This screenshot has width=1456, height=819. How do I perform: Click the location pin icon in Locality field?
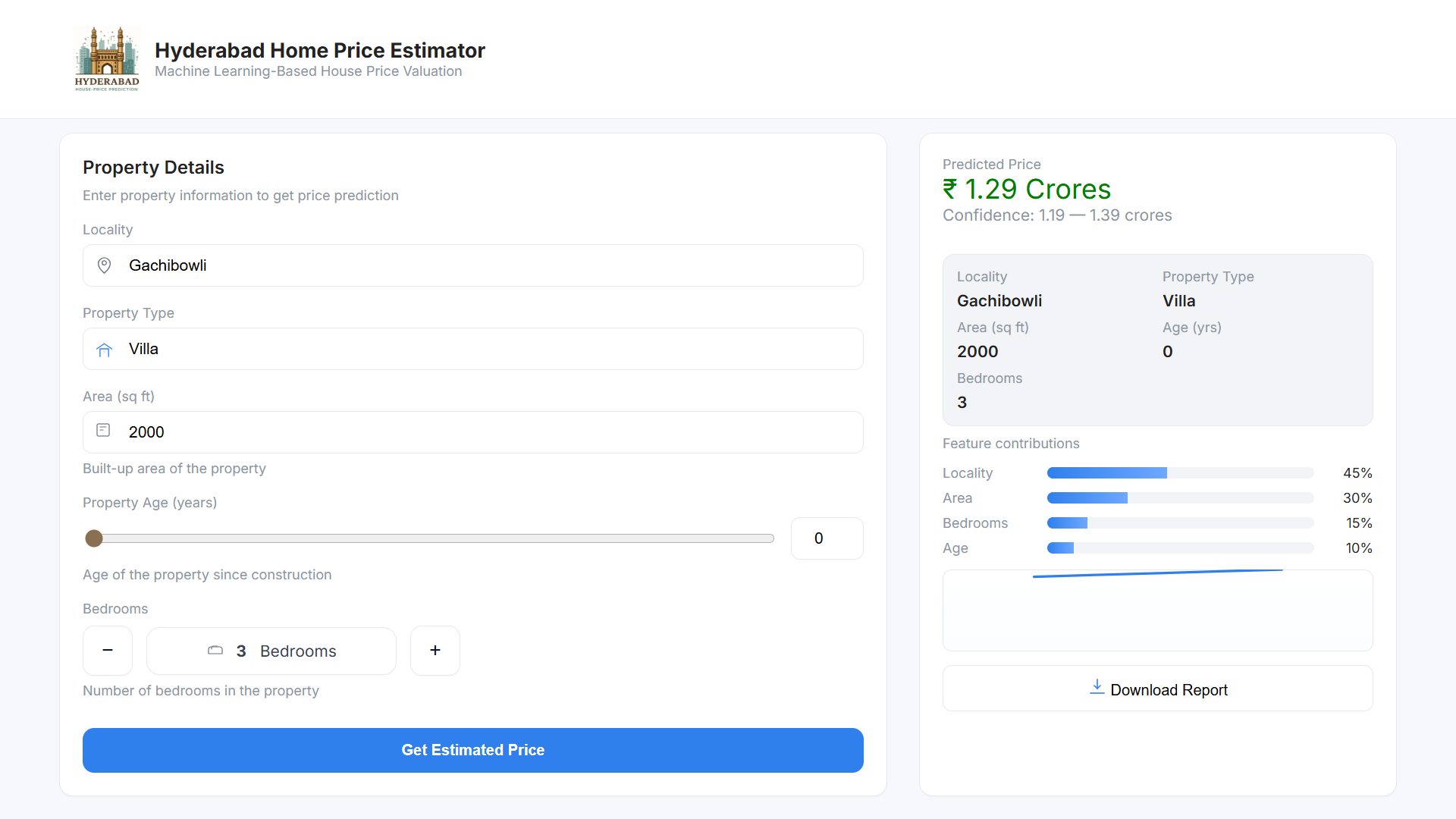click(105, 265)
